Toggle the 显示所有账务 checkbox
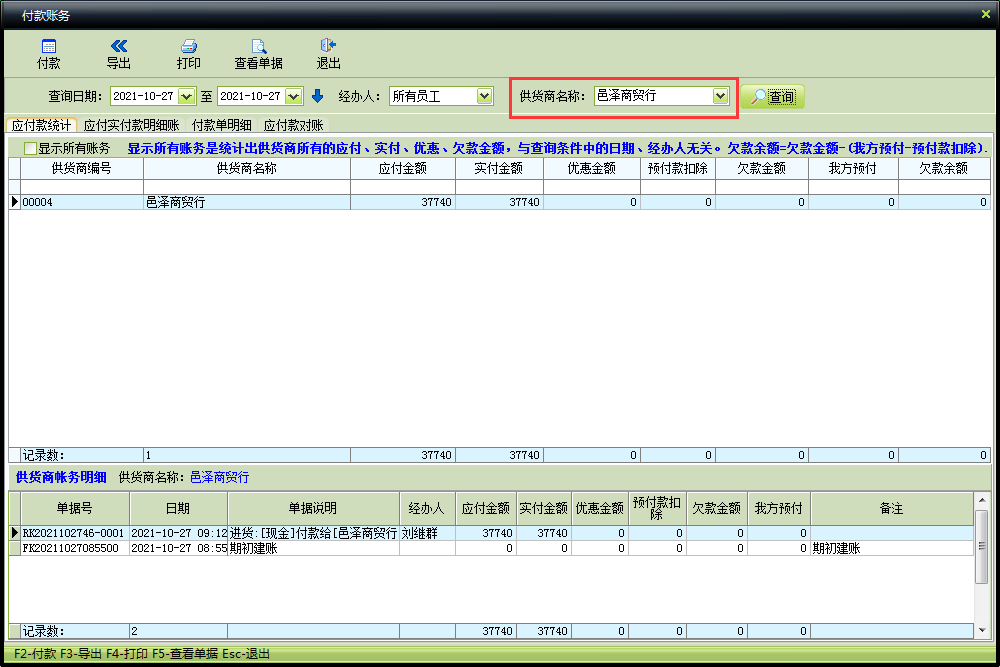1000x667 pixels. [x=30, y=149]
